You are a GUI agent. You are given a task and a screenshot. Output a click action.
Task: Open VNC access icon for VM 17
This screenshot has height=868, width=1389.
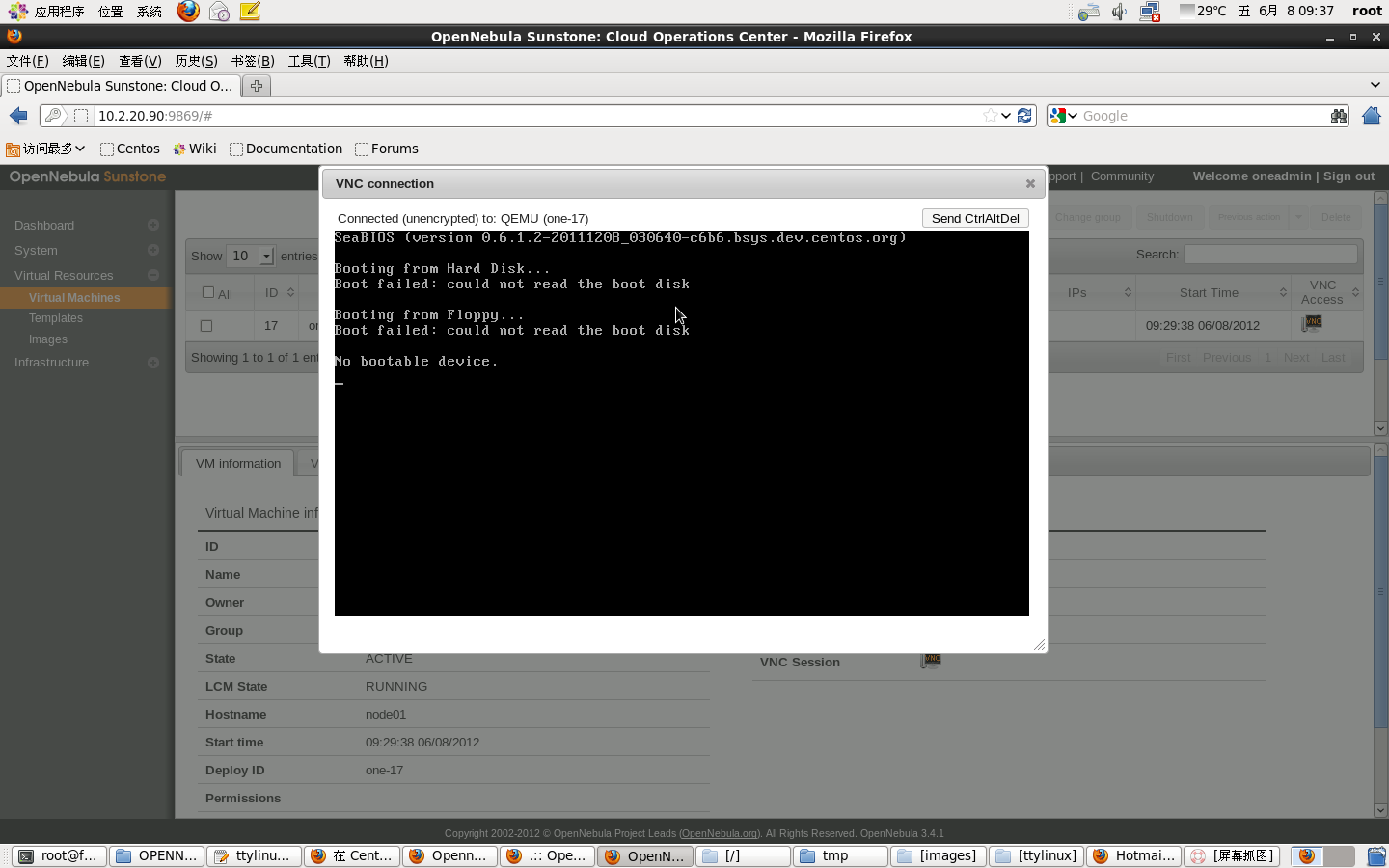click(x=1312, y=324)
